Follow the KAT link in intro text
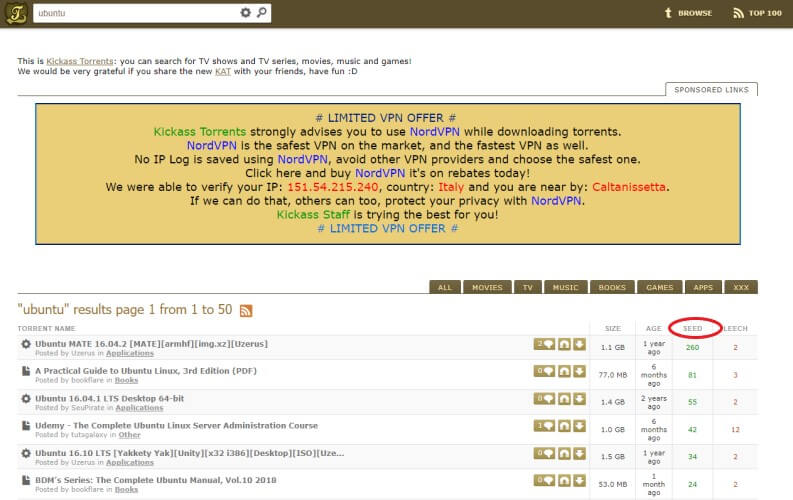Image resolution: width=793 pixels, height=500 pixels. tap(223, 71)
